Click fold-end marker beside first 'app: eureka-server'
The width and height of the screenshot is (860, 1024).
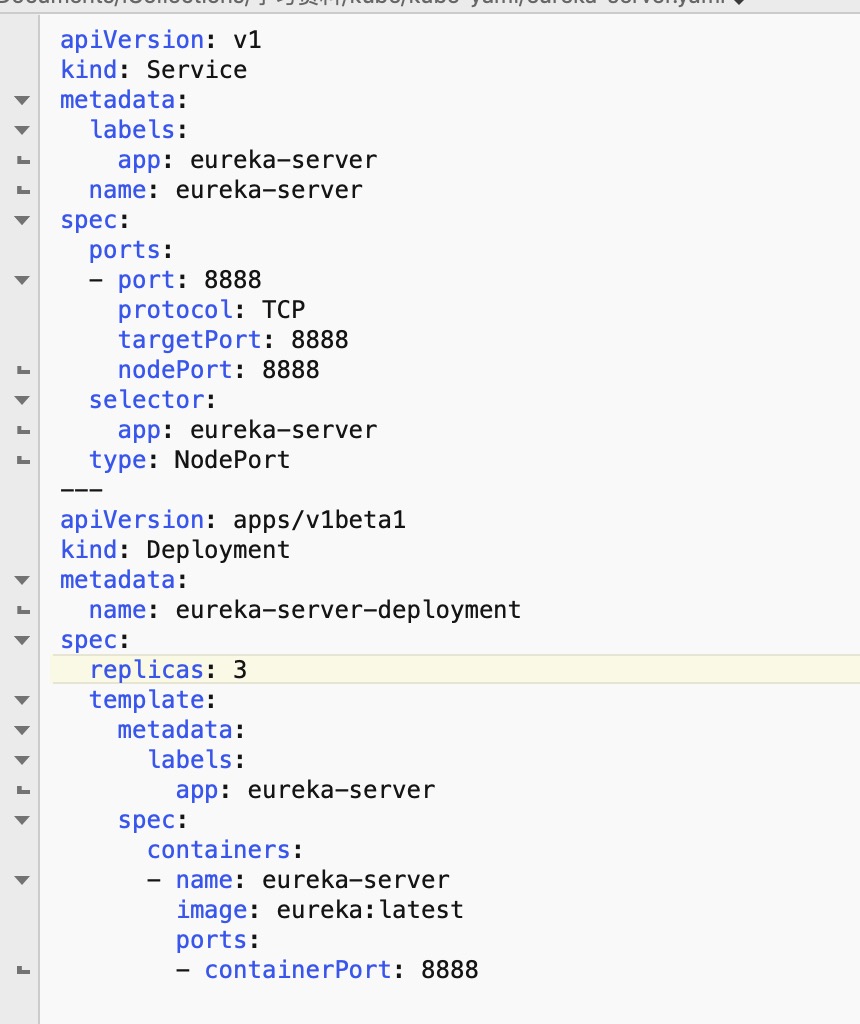[23, 161]
